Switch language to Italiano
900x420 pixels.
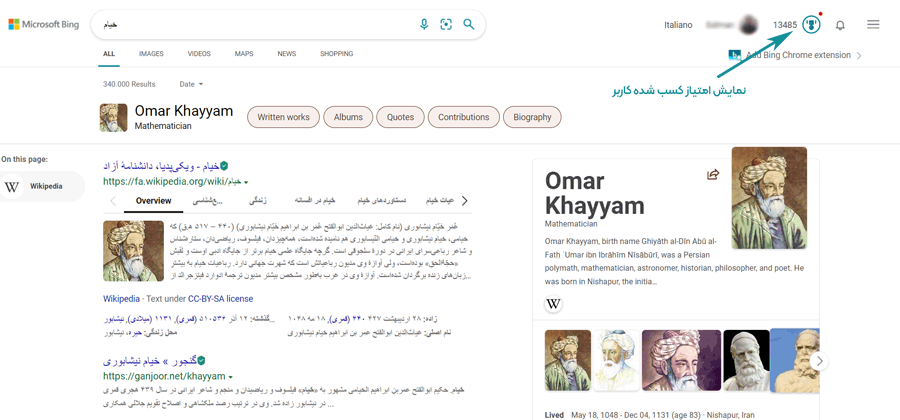coord(678,25)
